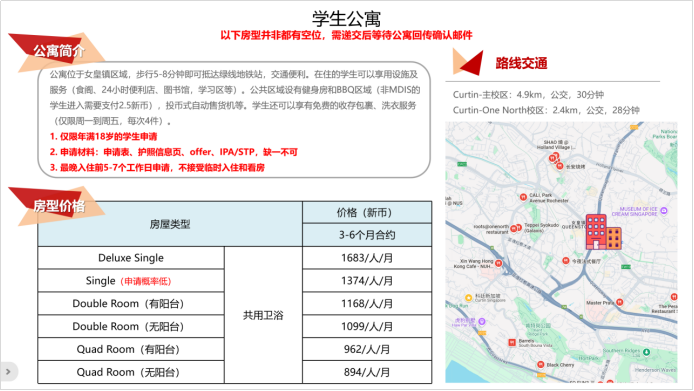Viewport: 694px width, 391px height.
Task: Select the CALI Park Avenue Rochester pin
Action: coord(523,197)
